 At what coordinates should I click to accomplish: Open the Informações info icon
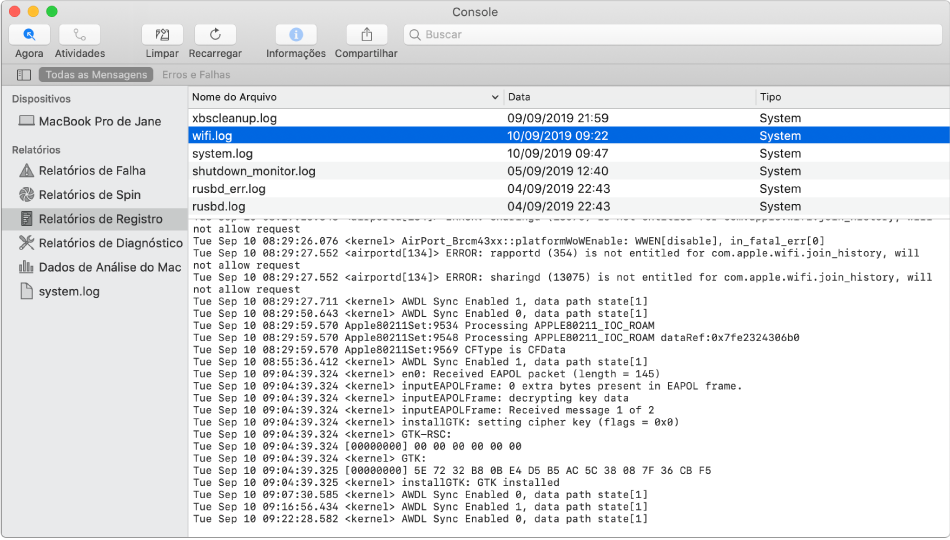coord(296,35)
